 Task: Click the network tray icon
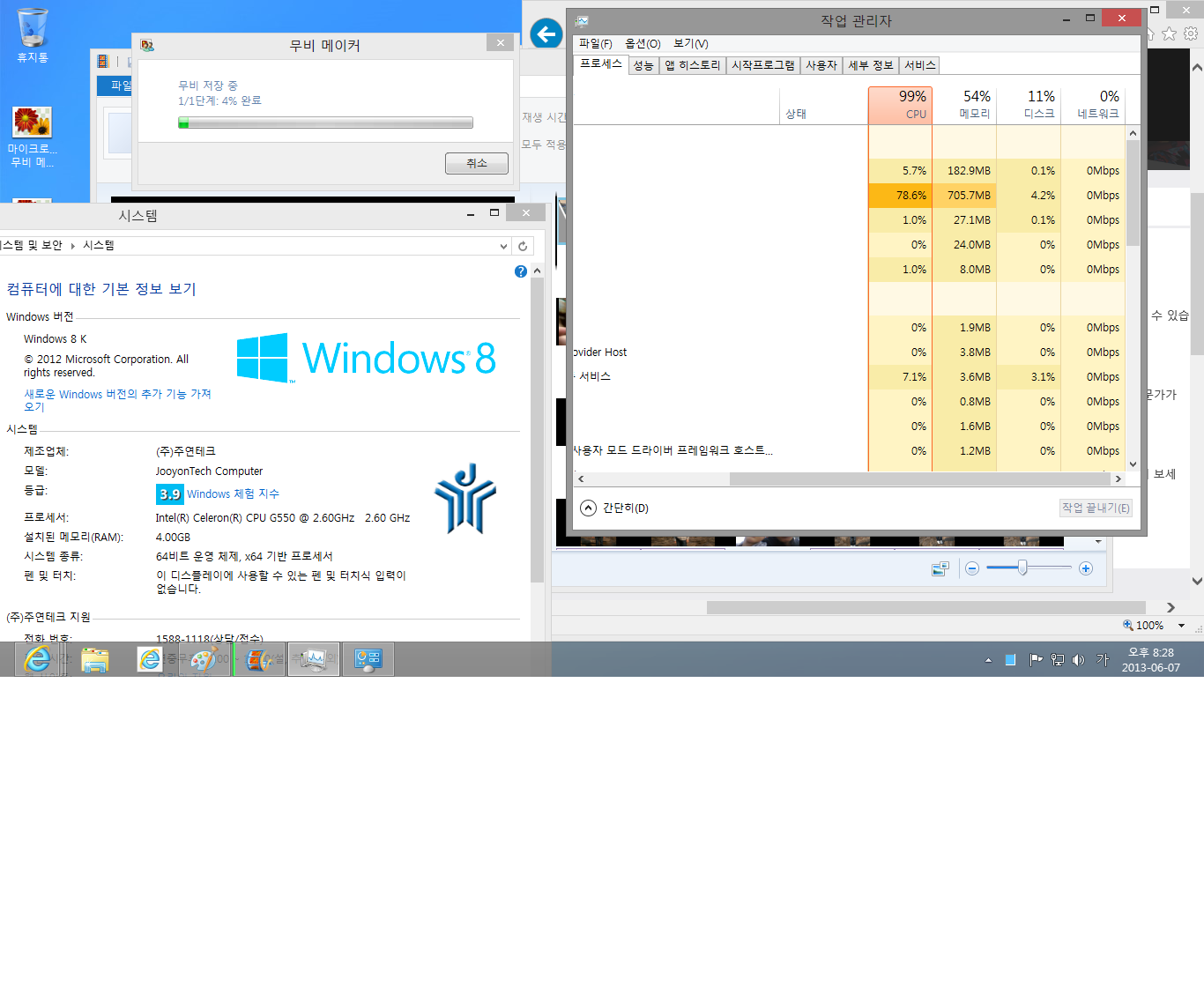[1058, 660]
